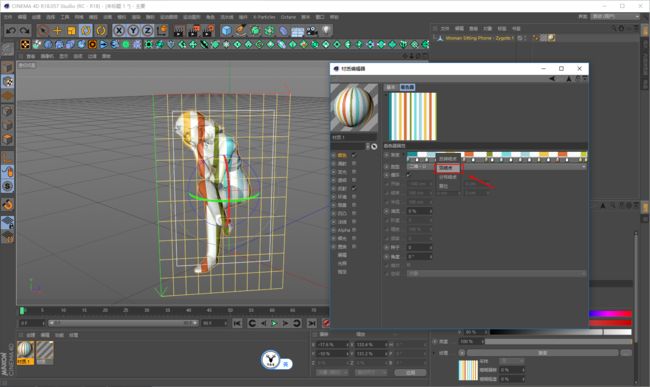Click the Undo arrow icon
The height and width of the screenshot is (387, 650).
point(11,31)
